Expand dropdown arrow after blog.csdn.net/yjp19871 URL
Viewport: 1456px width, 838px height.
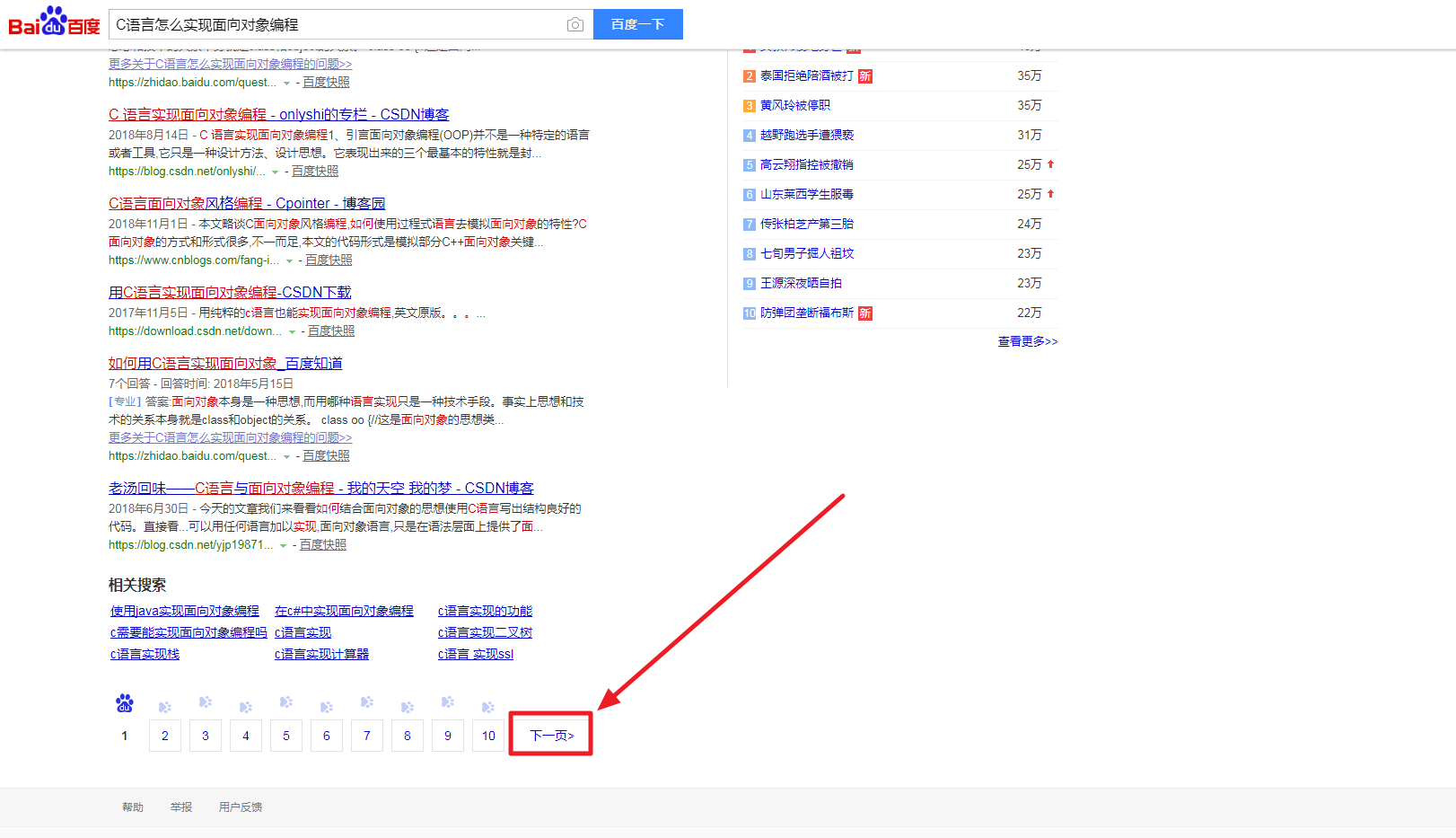coord(284,546)
